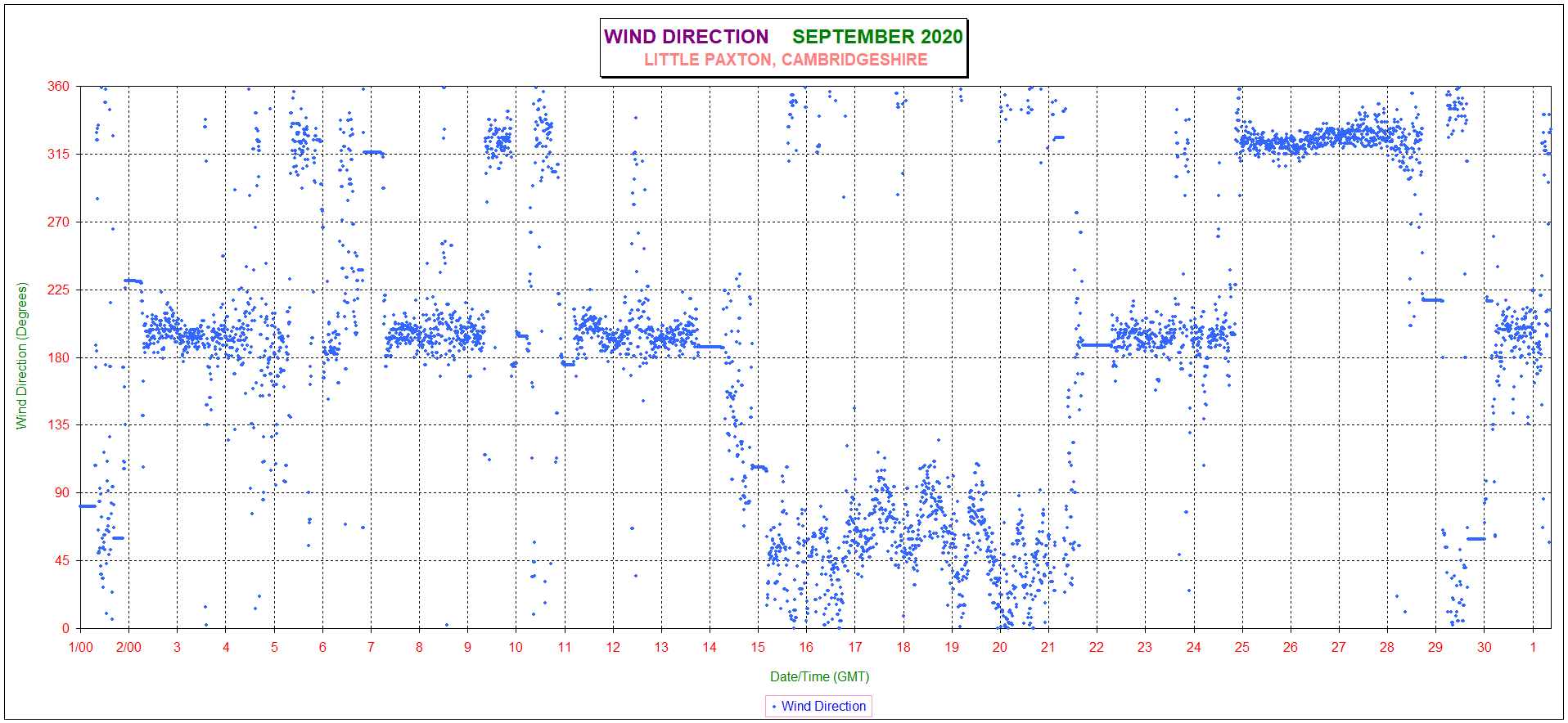Click the x-axis date label 10
This screenshot has width=1568, height=723.
[x=516, y=647]
